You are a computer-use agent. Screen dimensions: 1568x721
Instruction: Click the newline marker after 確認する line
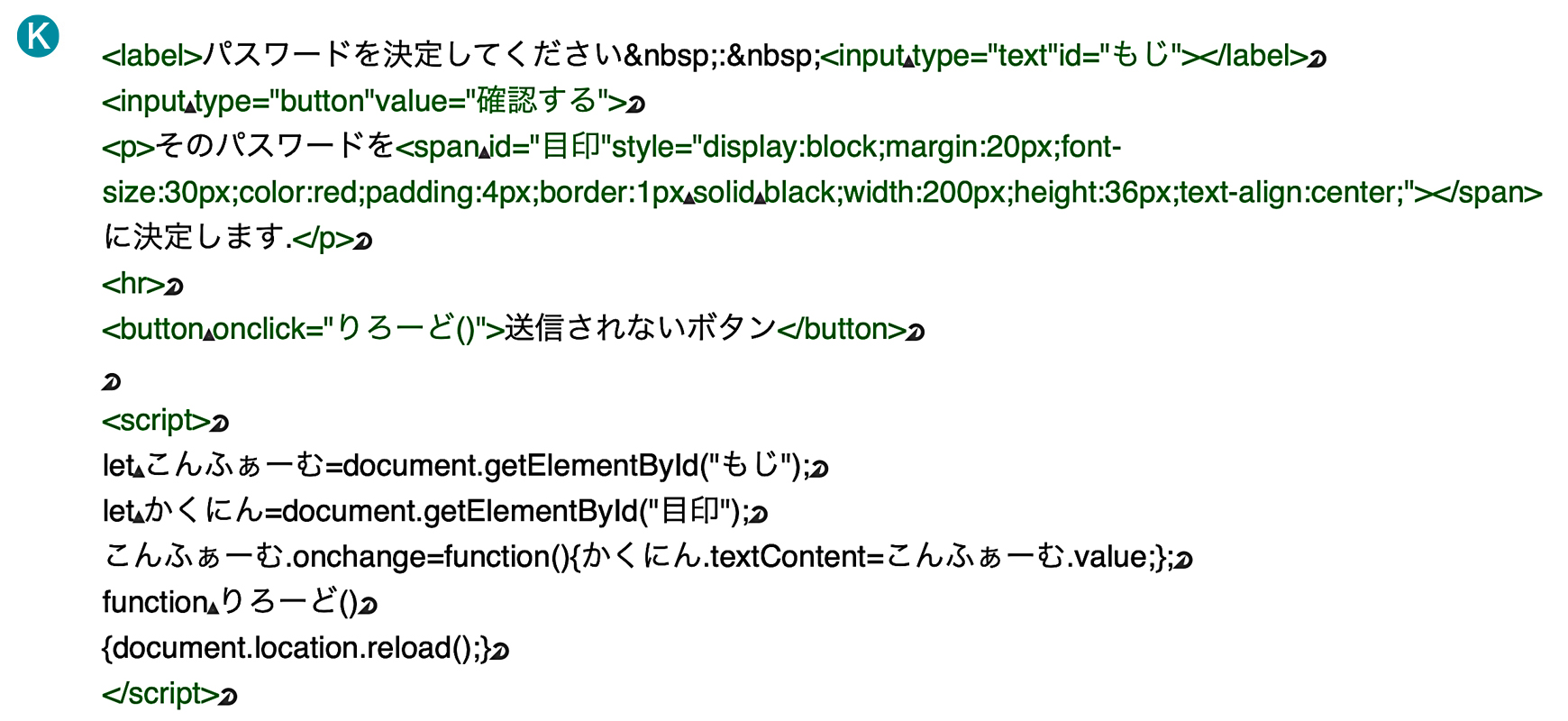coord(636,105)
